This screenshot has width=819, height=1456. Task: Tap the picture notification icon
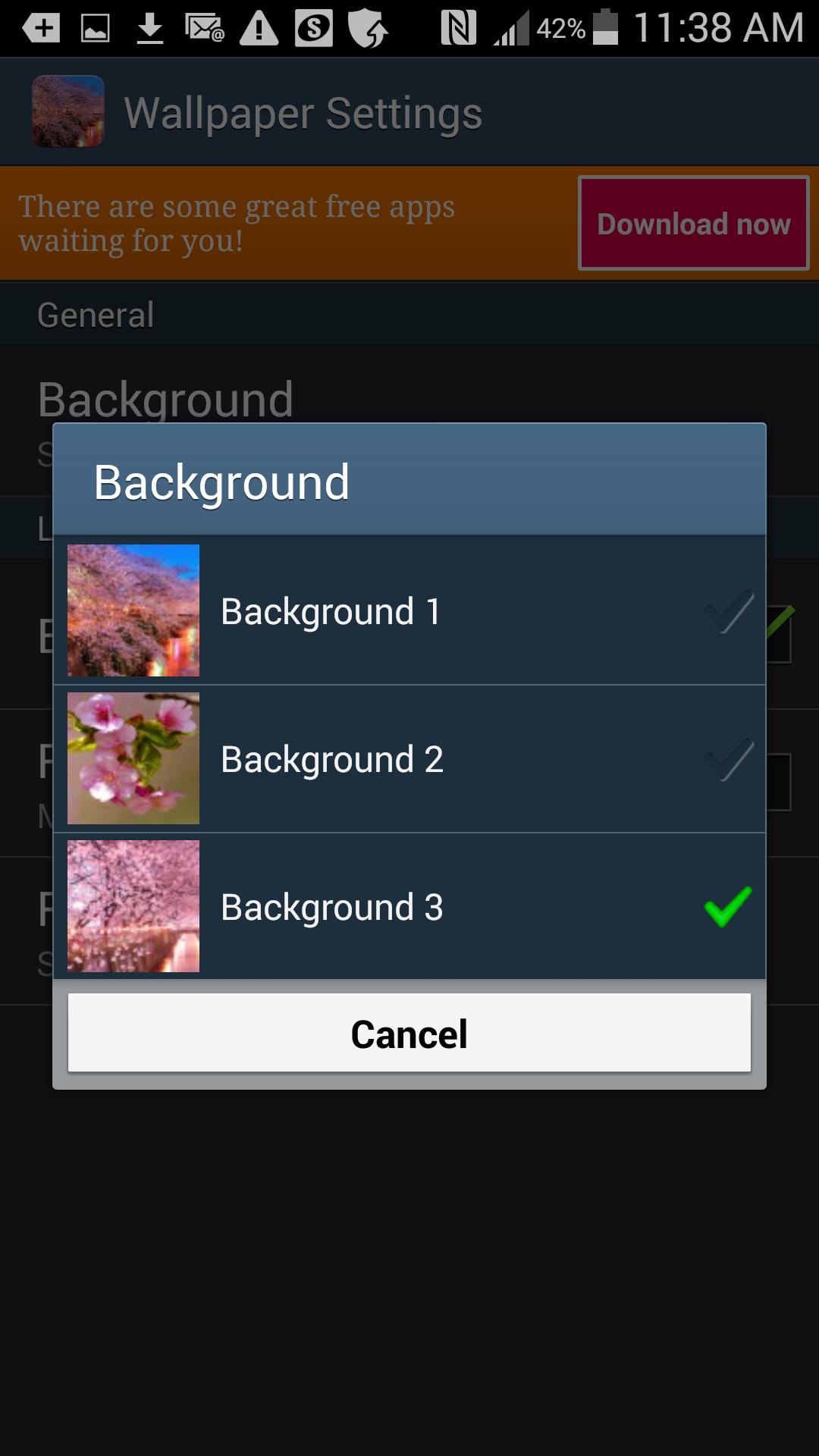click(x=96, y=29)
